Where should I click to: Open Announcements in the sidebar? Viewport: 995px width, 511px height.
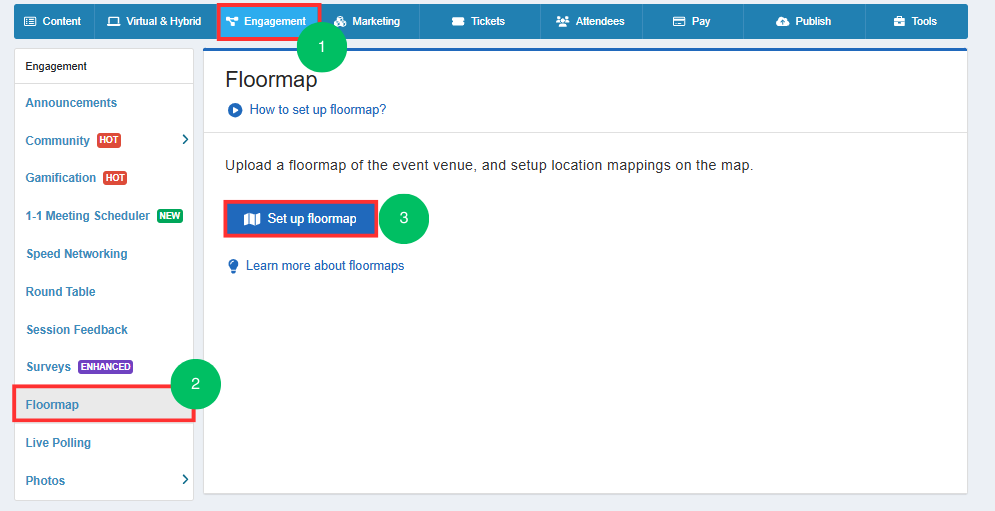pyautogui.click(x=71, y=103)
